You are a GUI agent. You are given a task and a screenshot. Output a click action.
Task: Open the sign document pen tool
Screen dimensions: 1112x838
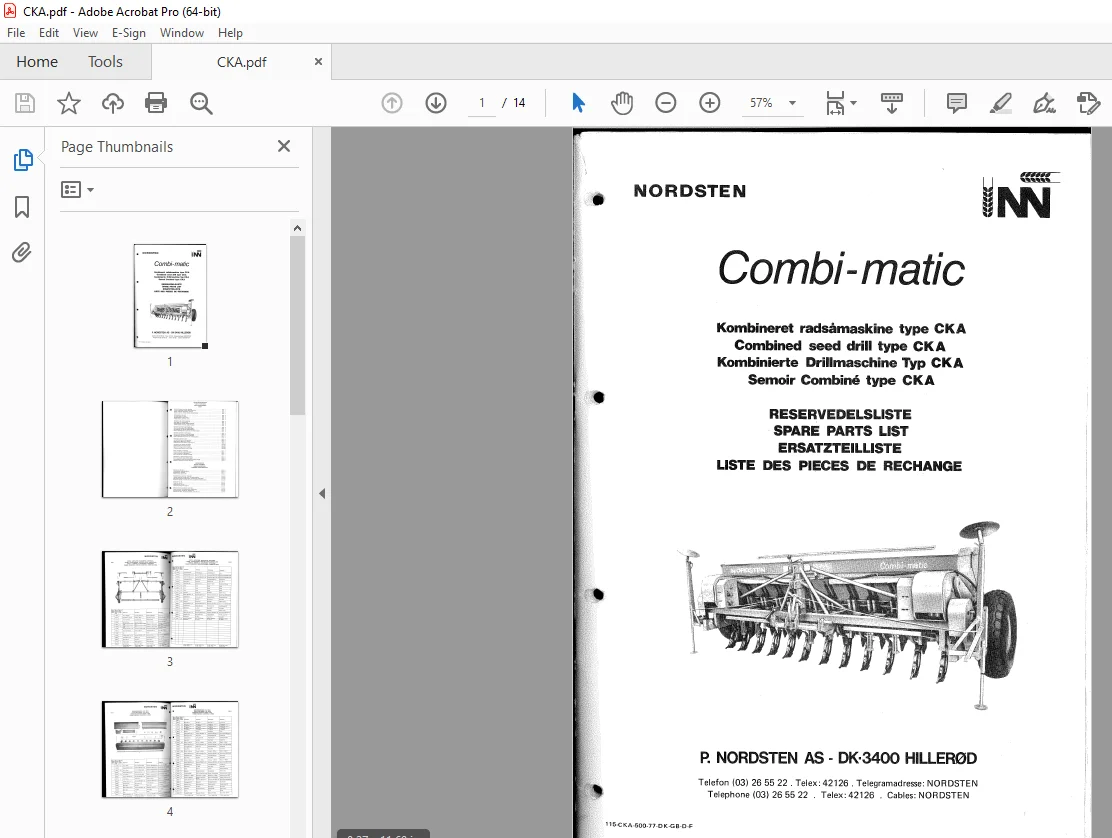tap(1044, 103)
